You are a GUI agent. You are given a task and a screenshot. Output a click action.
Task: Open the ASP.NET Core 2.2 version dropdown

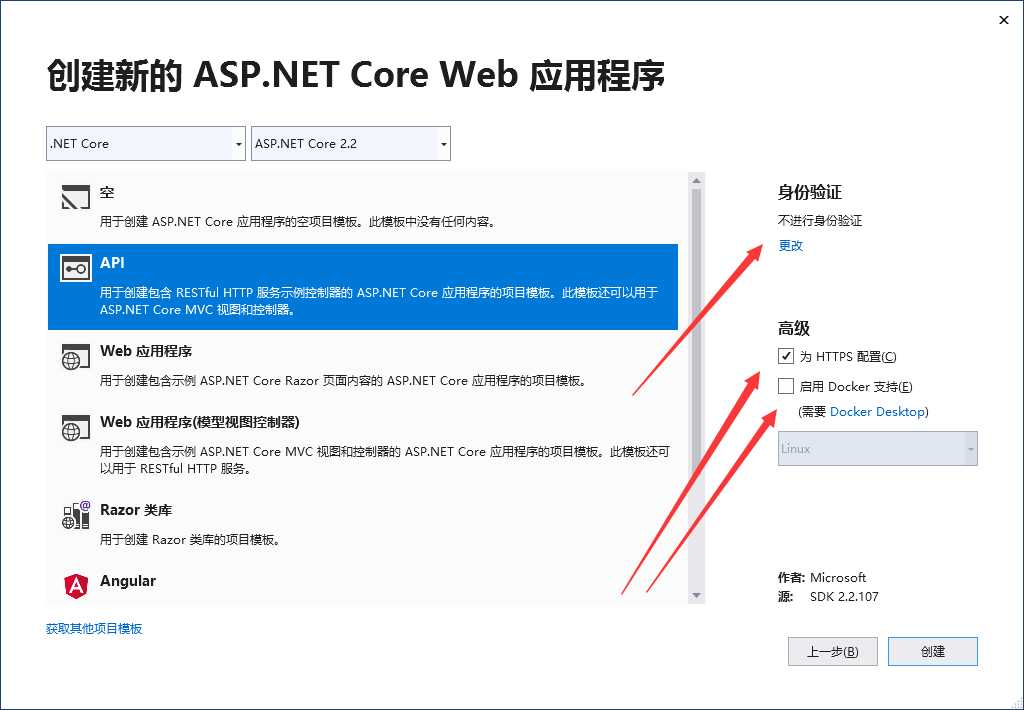coord(351,144)
